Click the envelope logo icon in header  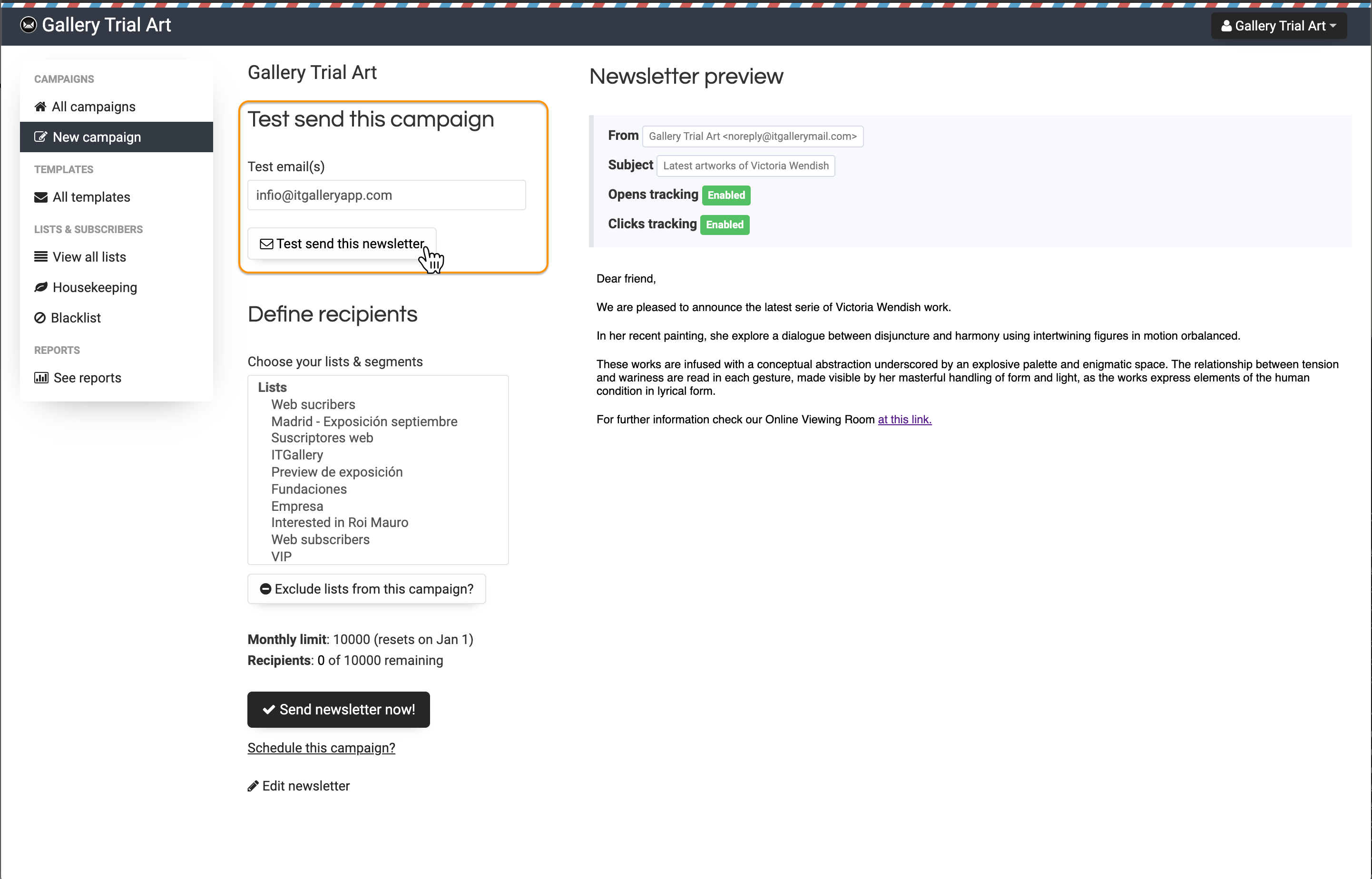click(x=28, y=25)
